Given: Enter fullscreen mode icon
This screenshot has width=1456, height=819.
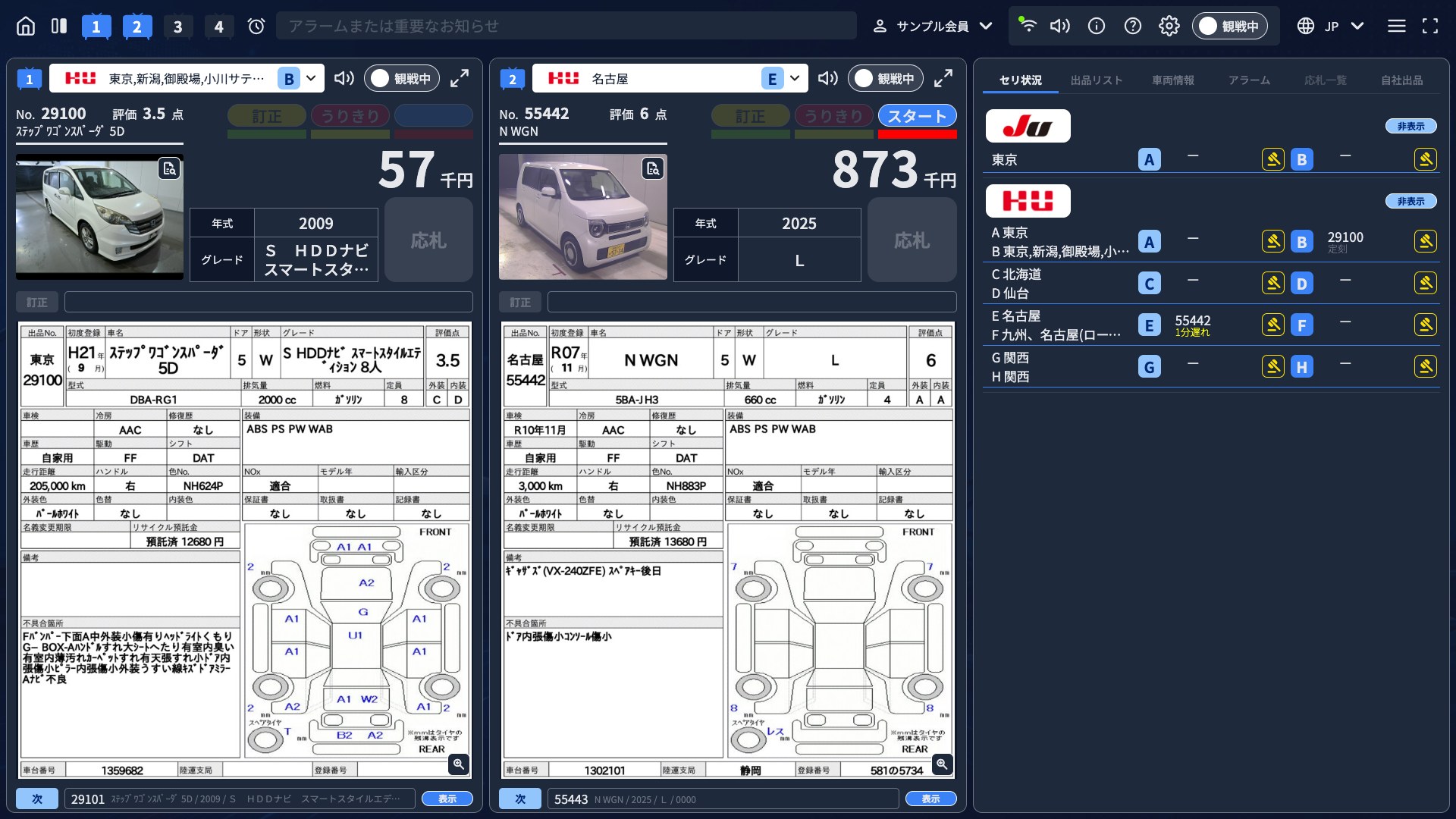Looking at the screenshot, I should pos(1430,27).
